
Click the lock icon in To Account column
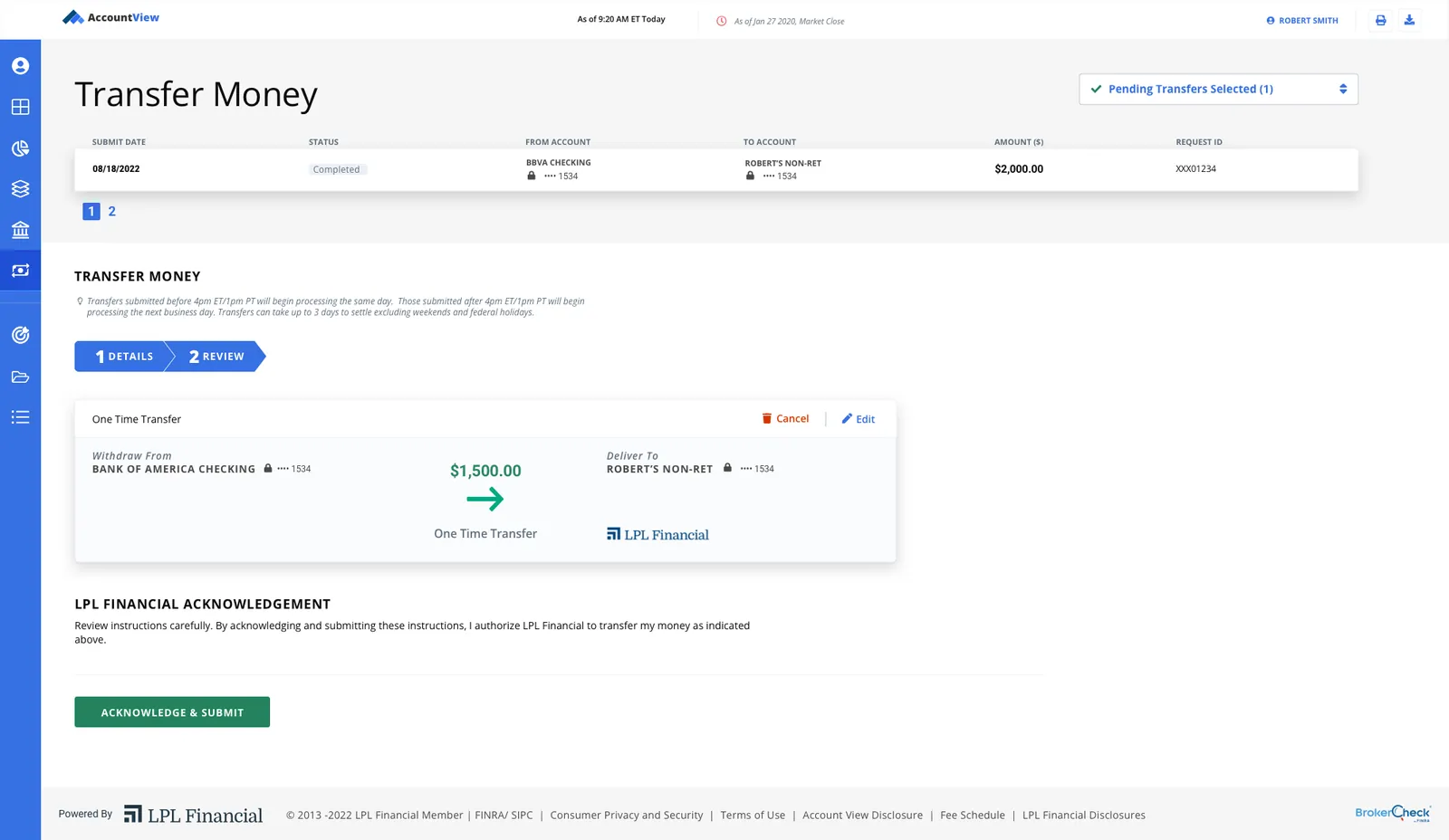[750, 176]
